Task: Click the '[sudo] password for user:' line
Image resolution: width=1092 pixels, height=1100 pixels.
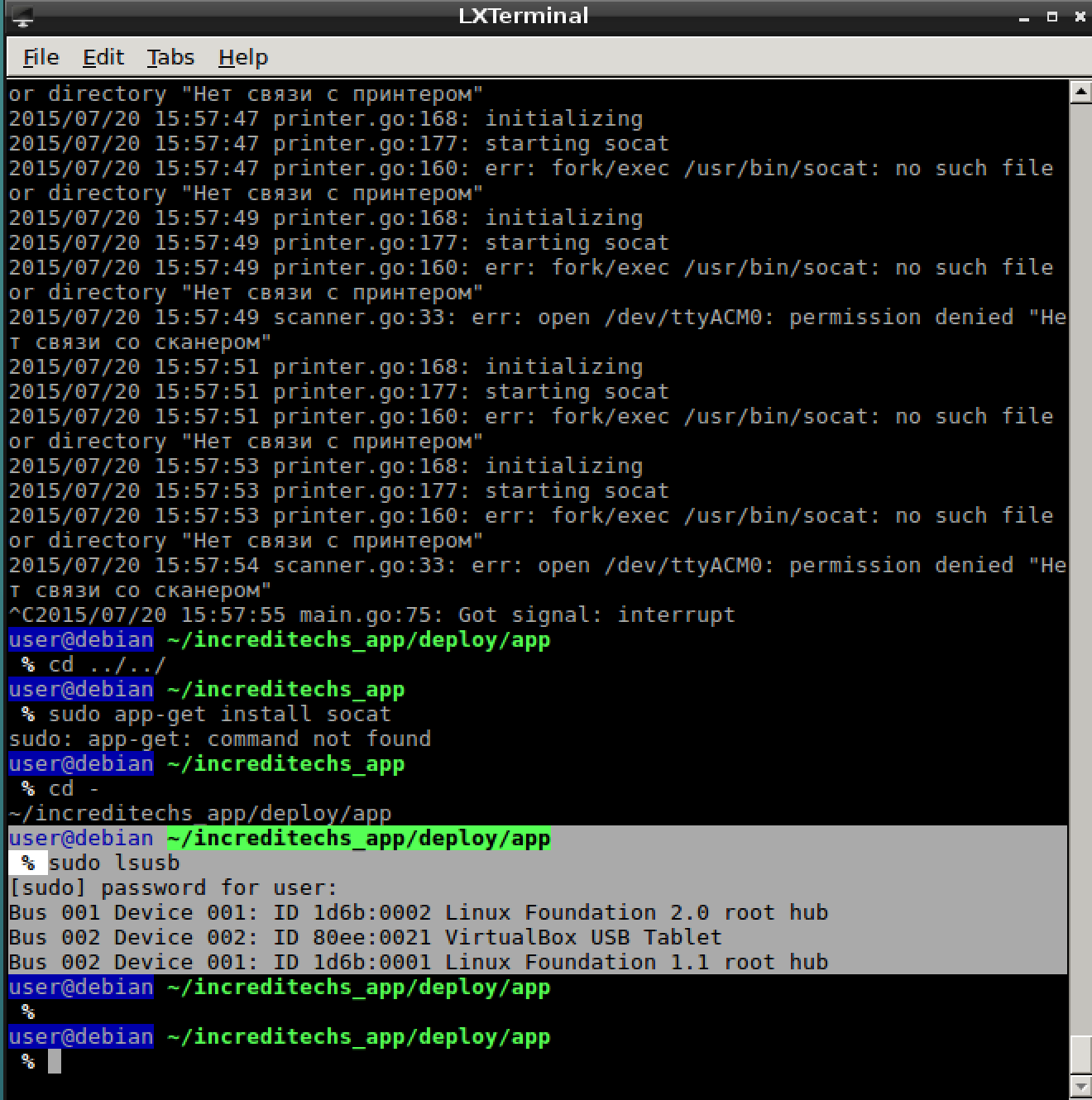Action: coord(173,887)
